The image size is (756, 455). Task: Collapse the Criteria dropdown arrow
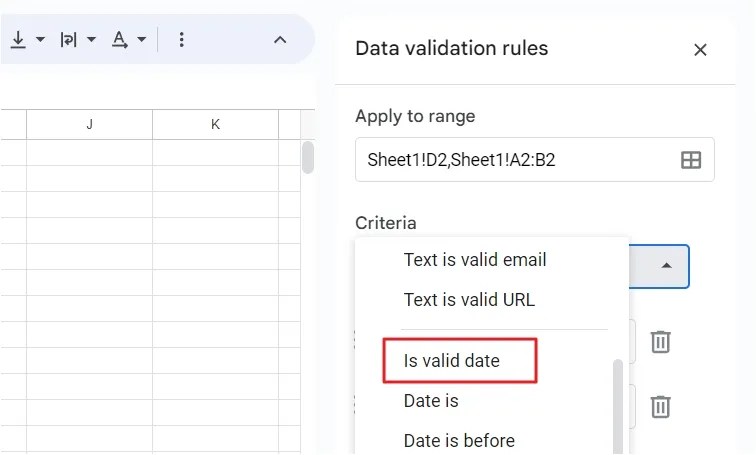(666, 266)
